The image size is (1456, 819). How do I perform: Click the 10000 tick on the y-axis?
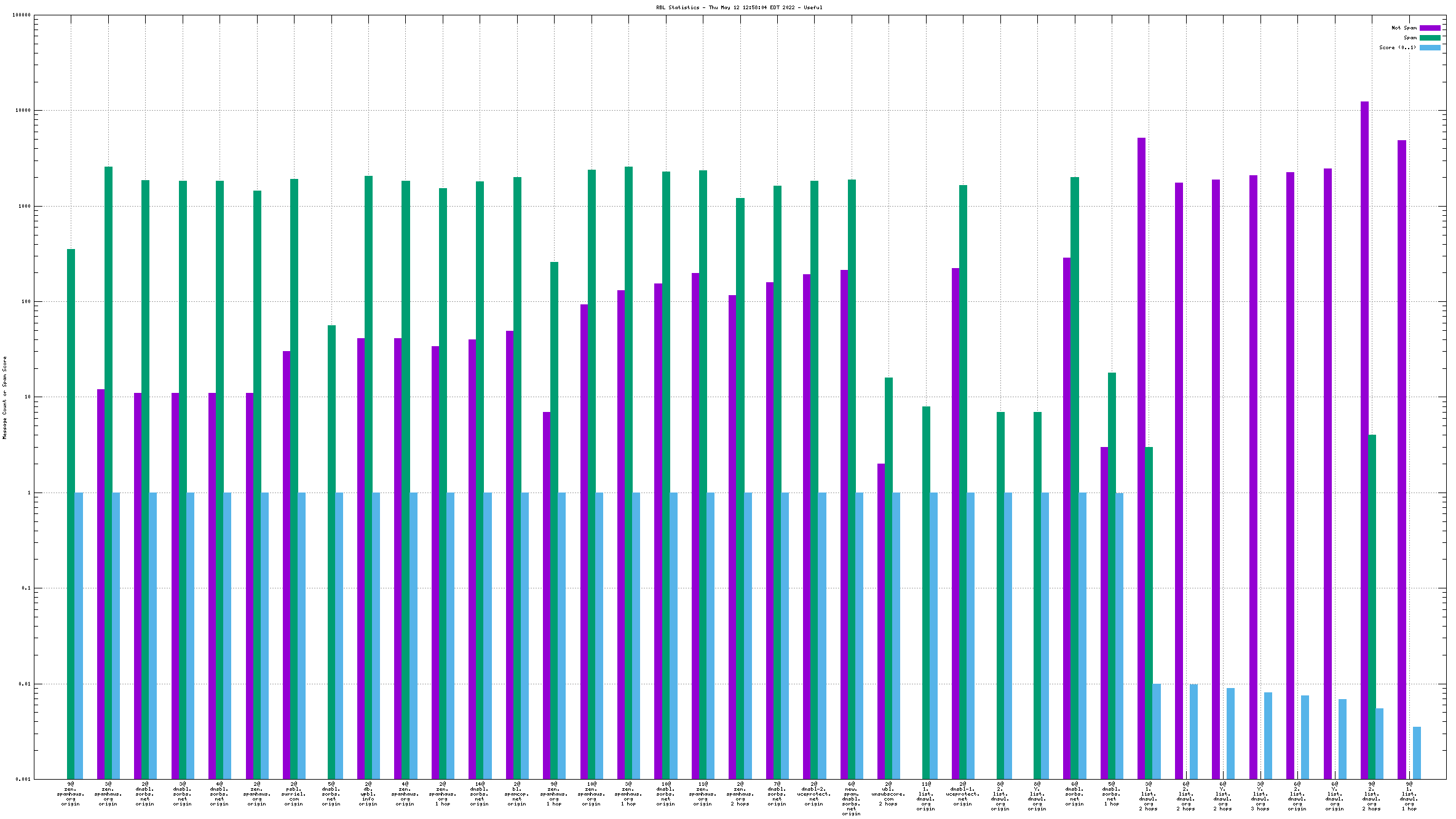tap(22, 111)
